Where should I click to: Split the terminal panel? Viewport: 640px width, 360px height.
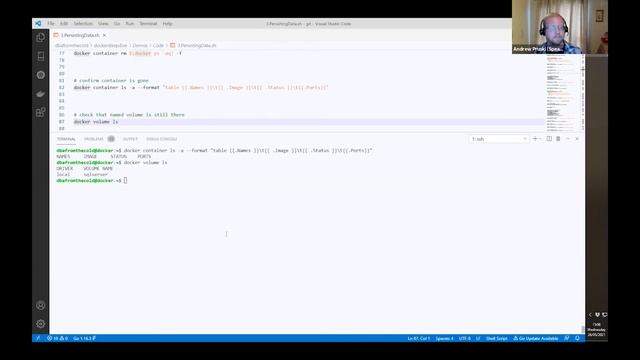click(549, 139)
